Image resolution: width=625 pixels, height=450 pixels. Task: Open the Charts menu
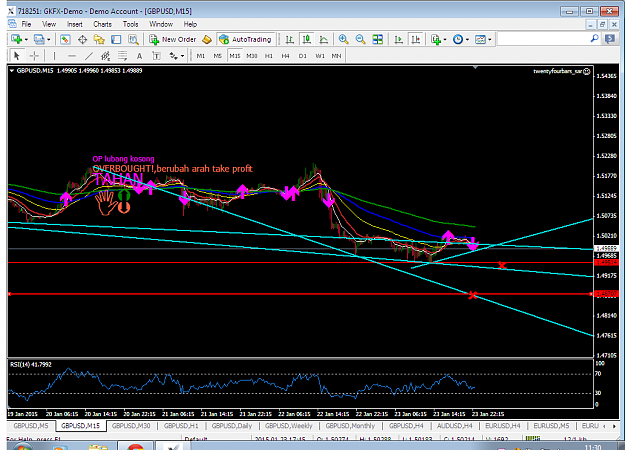[x=102, y=24]
